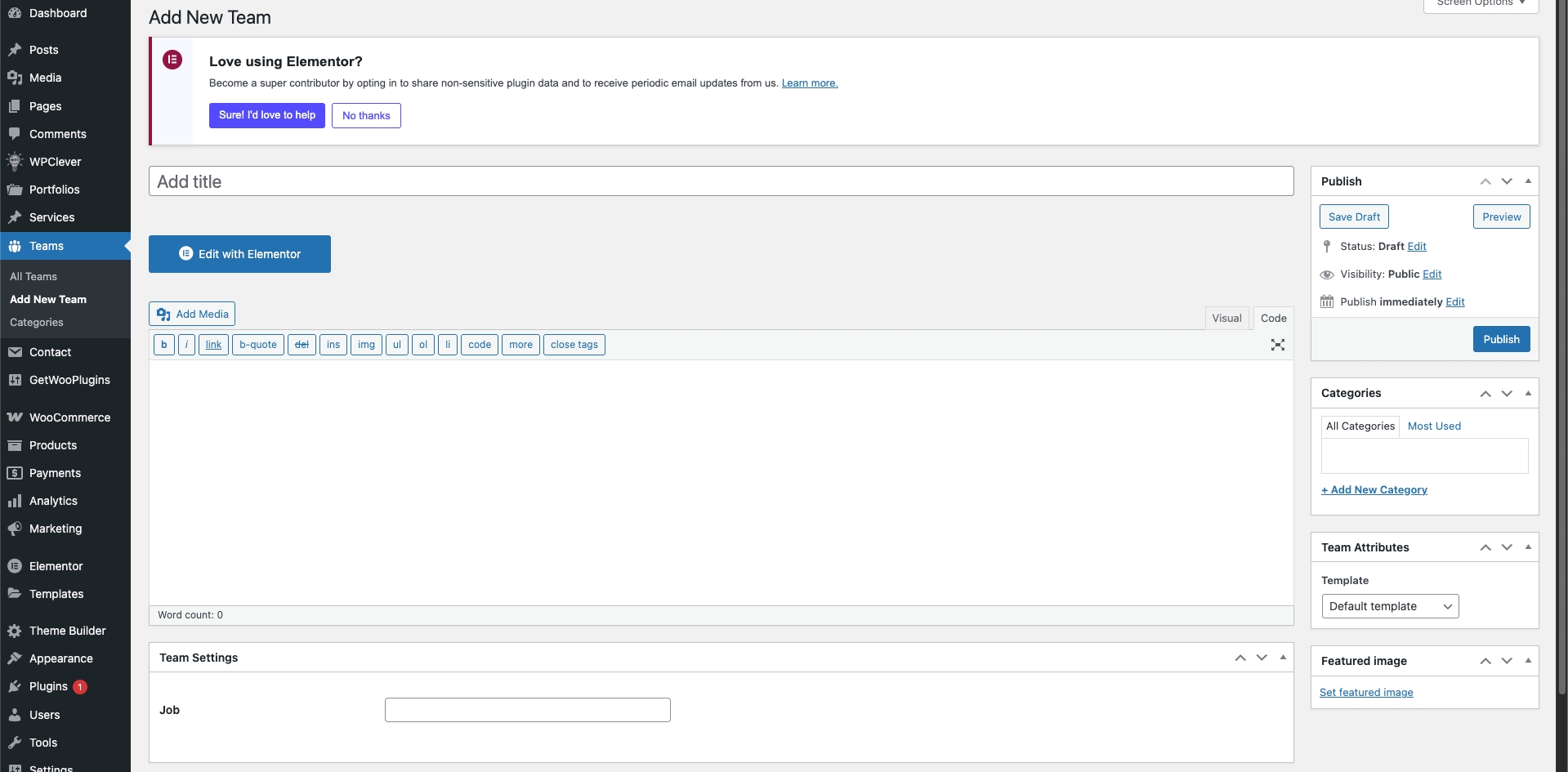Click the distraction-free fullscreen editor icon
This screenshot has width=1568, height=772.
pyautogui.click(x=1278, y=345)
